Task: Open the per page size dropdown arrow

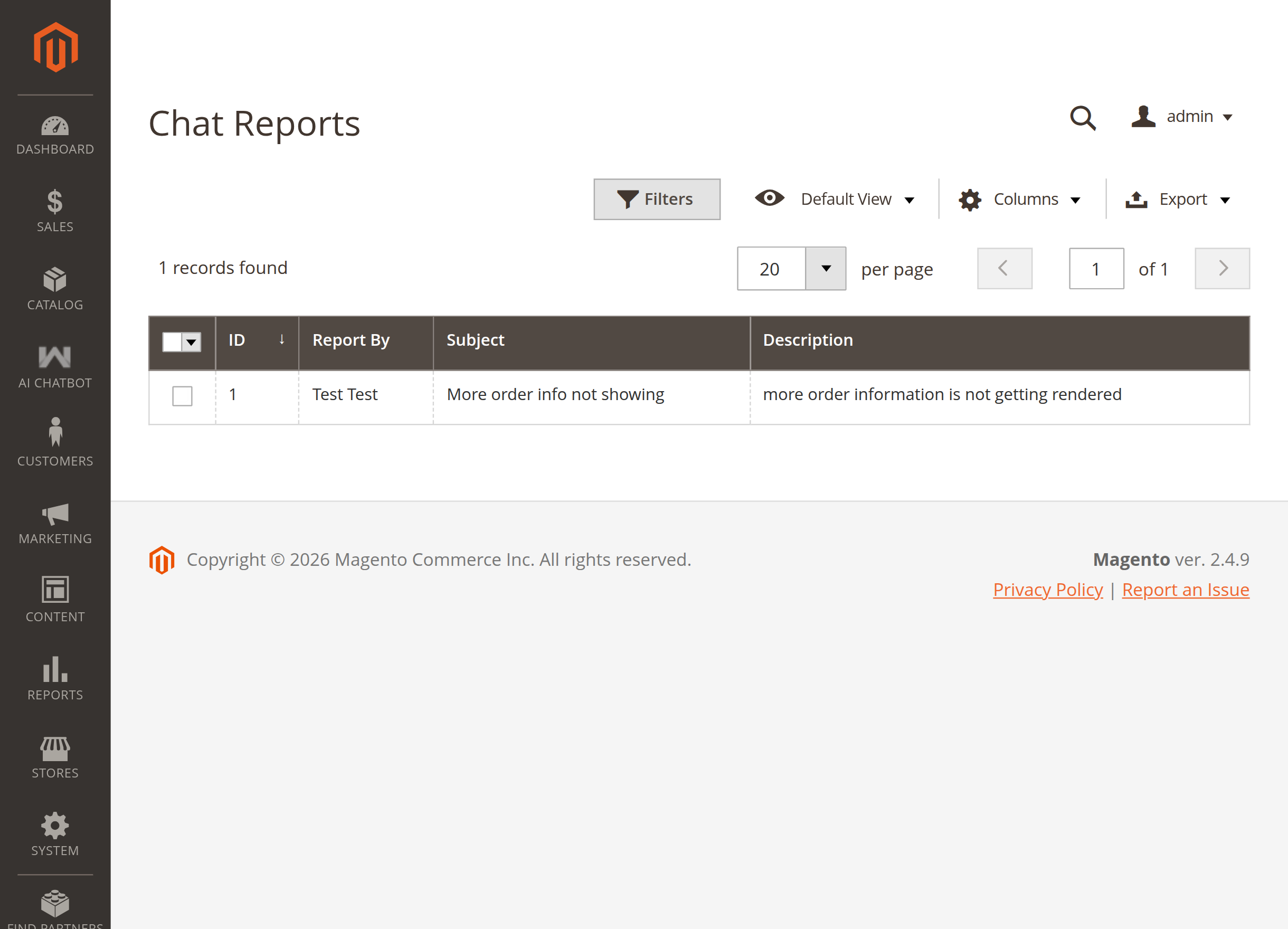Action: (826, 269)
